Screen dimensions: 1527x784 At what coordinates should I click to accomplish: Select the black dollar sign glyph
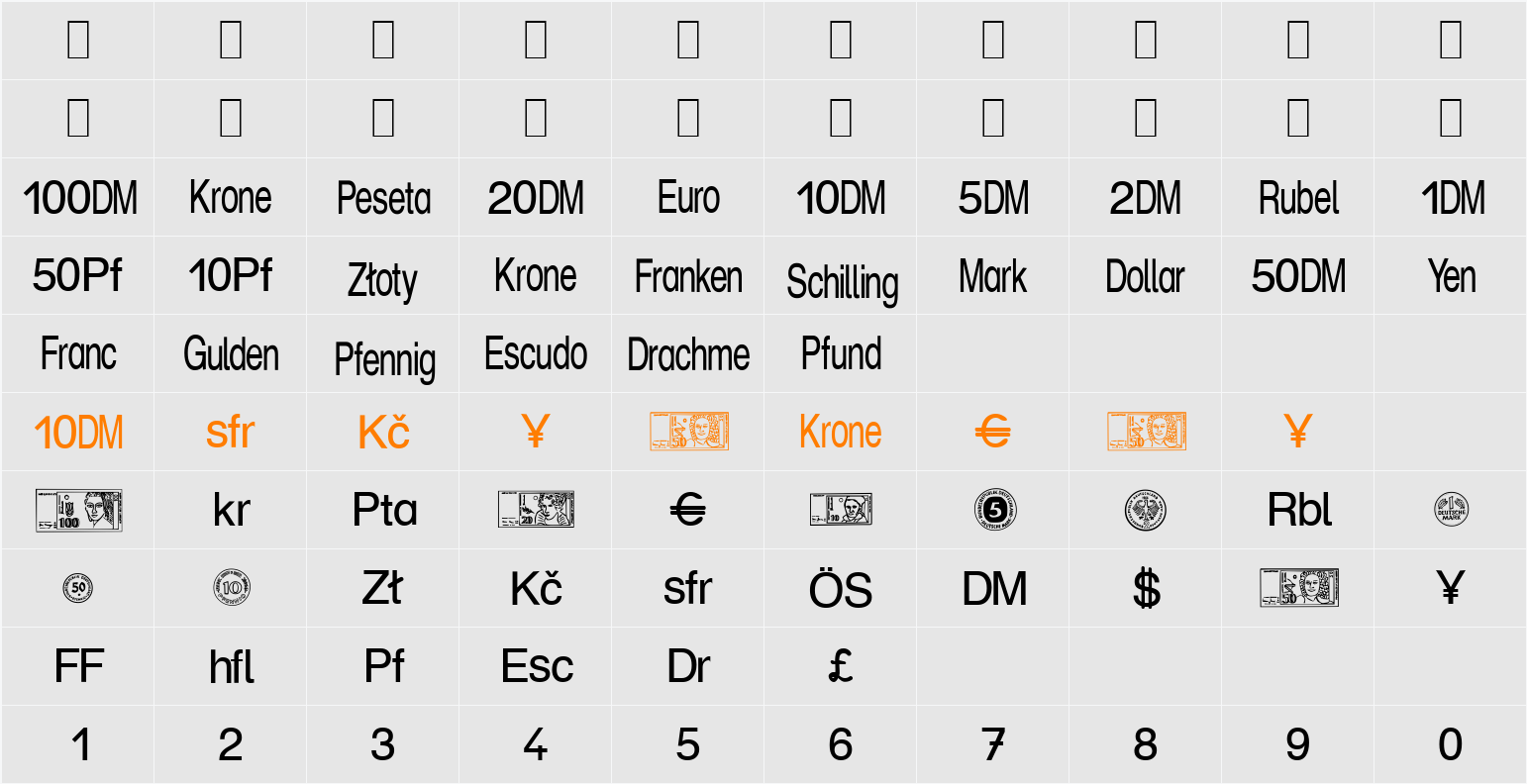(x=1146, y=589)
